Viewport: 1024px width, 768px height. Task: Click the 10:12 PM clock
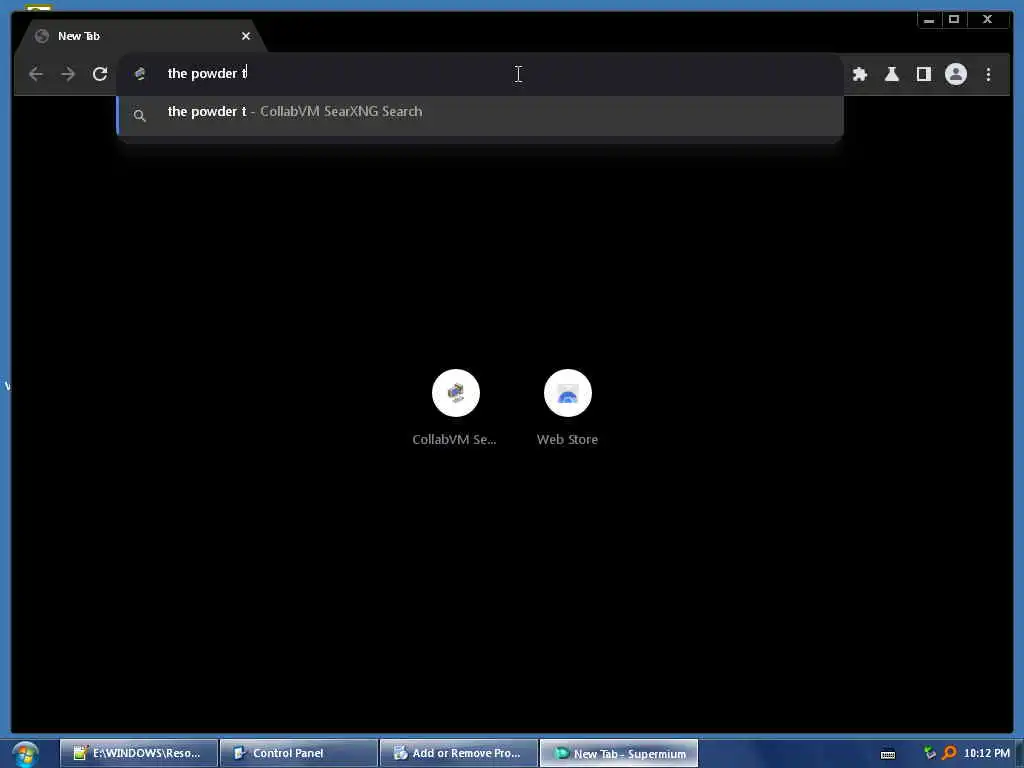point(986,754)
